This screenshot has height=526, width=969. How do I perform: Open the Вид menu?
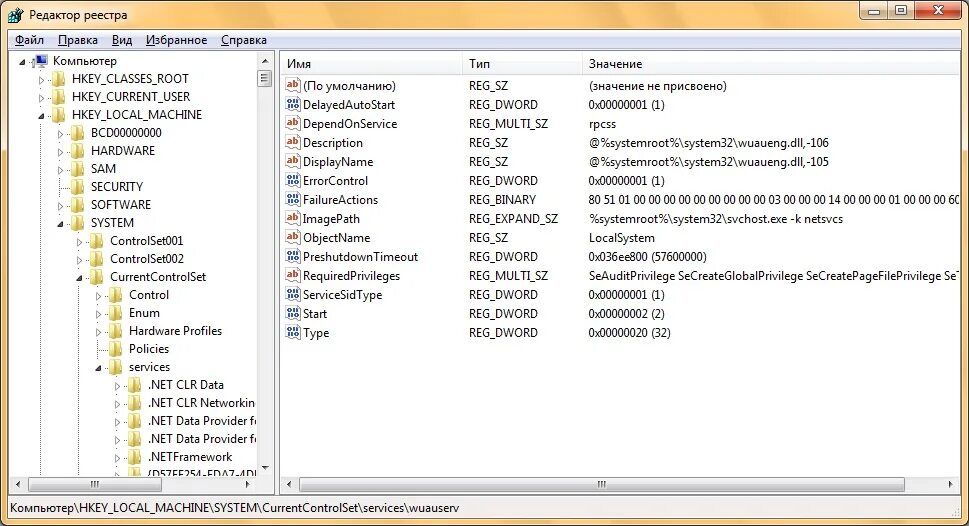122,40
